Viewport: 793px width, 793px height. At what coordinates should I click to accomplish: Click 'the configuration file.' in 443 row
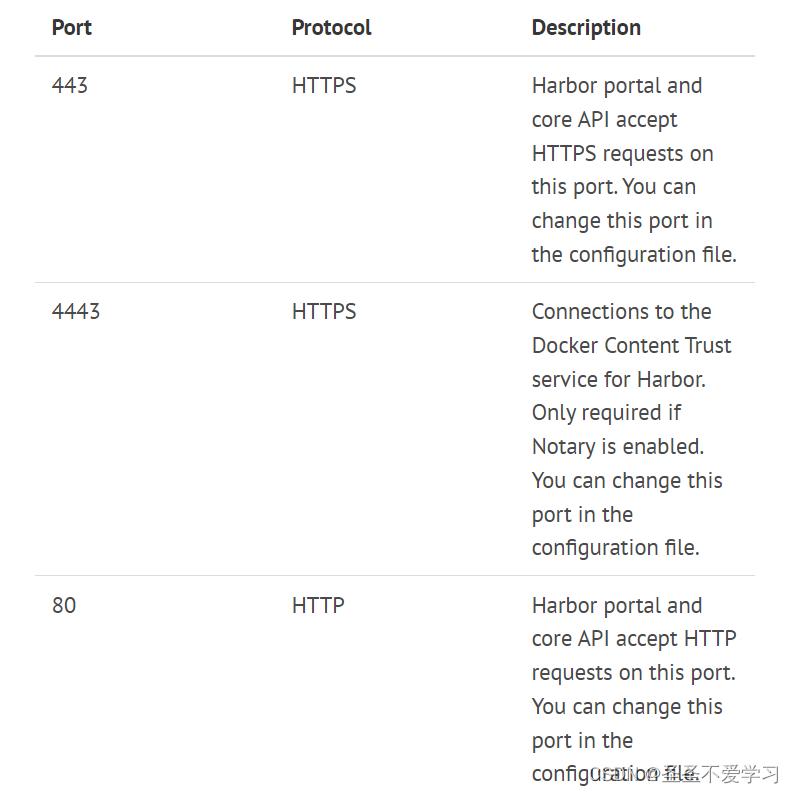(634, 254)
